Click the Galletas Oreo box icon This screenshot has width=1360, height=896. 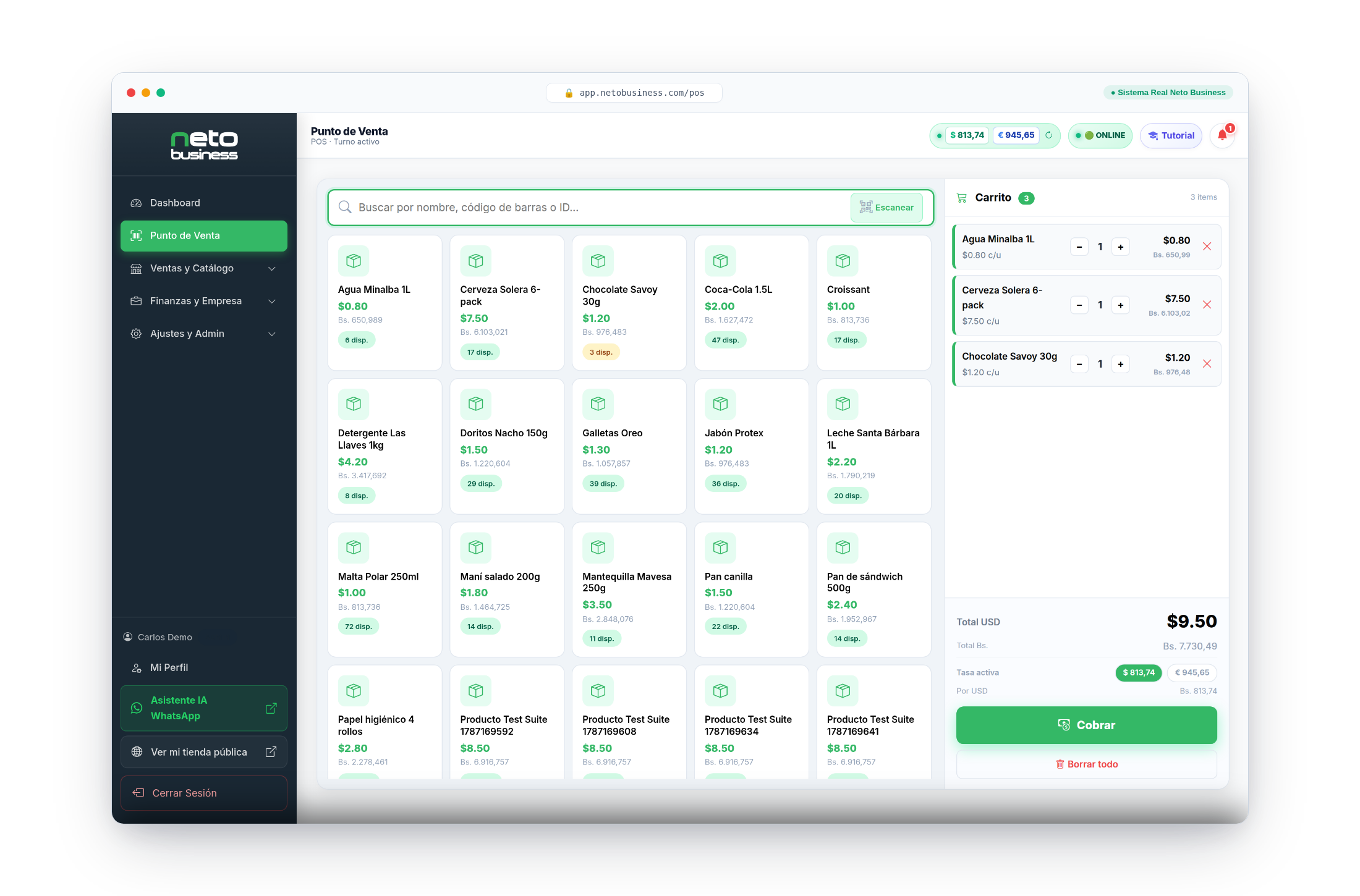pyautogui.click(x=598, y=404)
